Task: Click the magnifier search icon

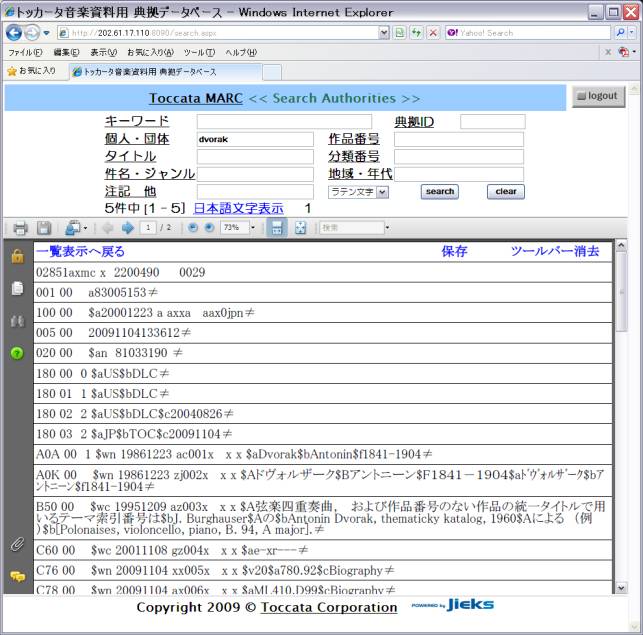Action: point(620,33)
